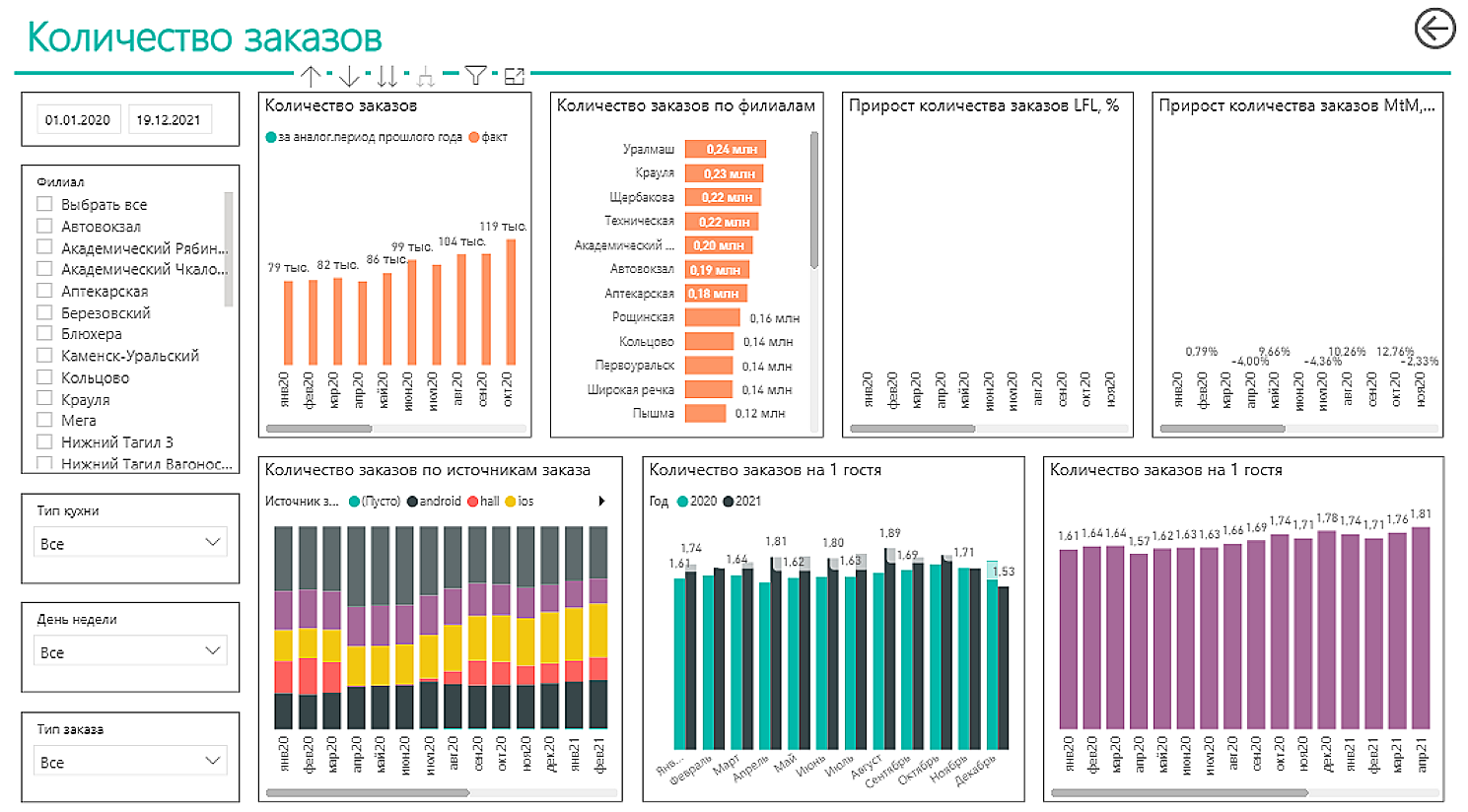Tick the 'Каменск-Уральский' checkbox
This screenshot has width=1468, height=812.
point(44,356)
